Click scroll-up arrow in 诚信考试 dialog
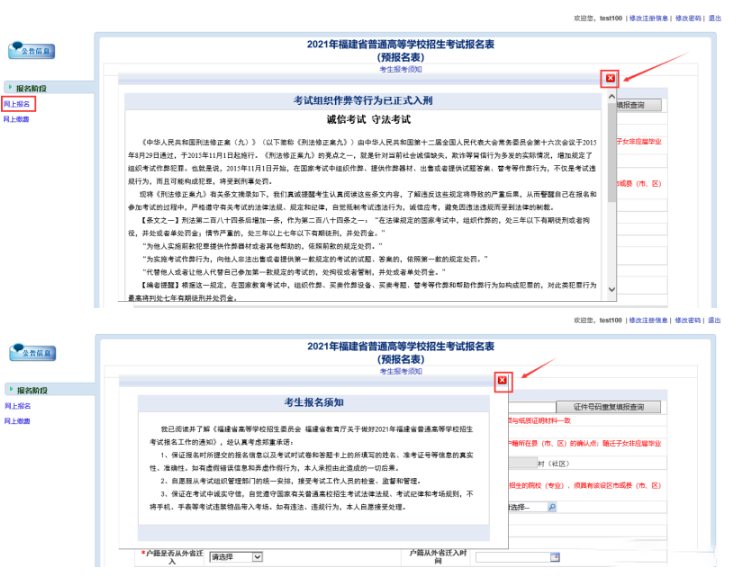Screen dimensions: 742x584 (x=611, y=96)
